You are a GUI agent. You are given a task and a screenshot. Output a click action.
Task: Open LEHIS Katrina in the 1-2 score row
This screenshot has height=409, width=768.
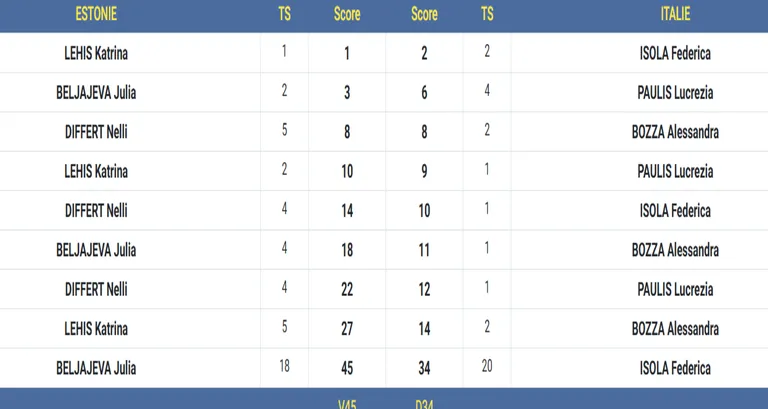point(96,53)
